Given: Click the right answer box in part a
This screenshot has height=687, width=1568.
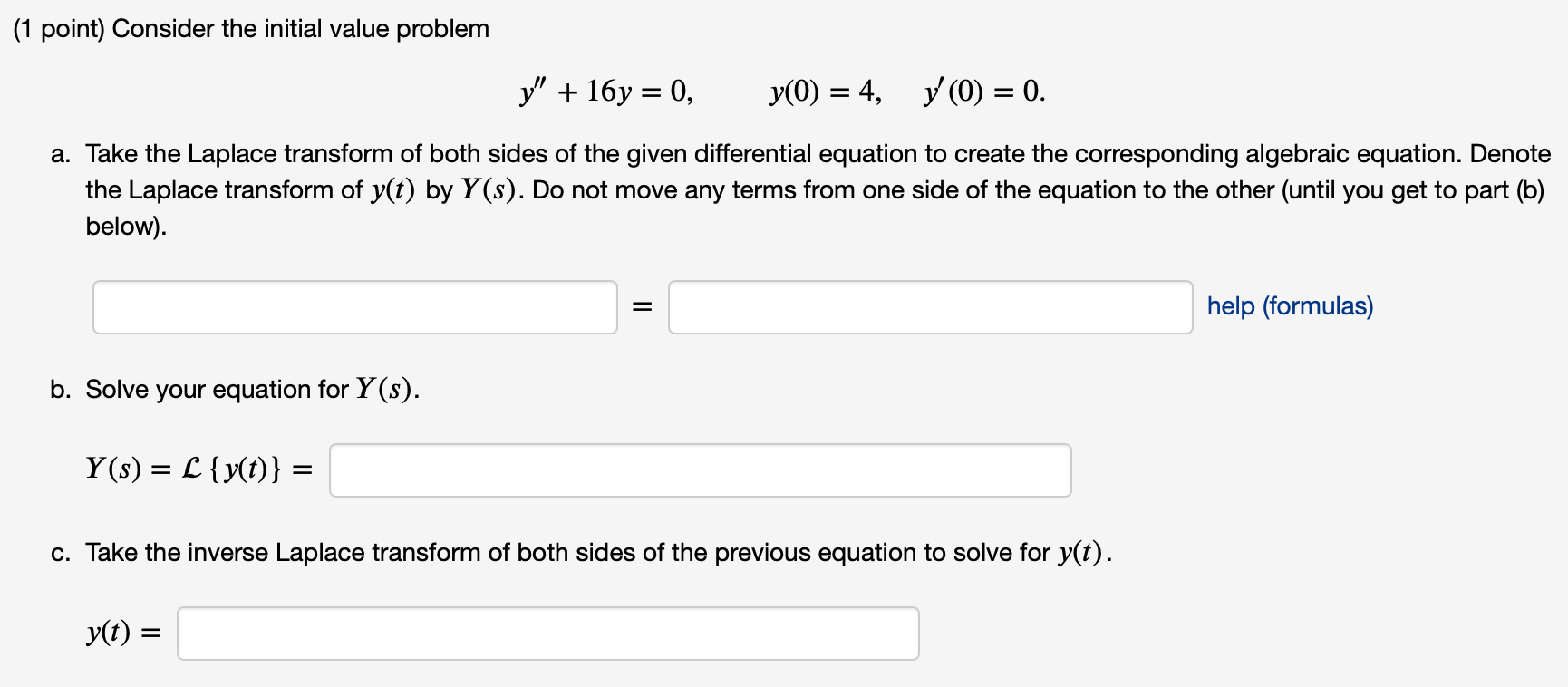Looking at the screenshot, I should click(930, 307).
